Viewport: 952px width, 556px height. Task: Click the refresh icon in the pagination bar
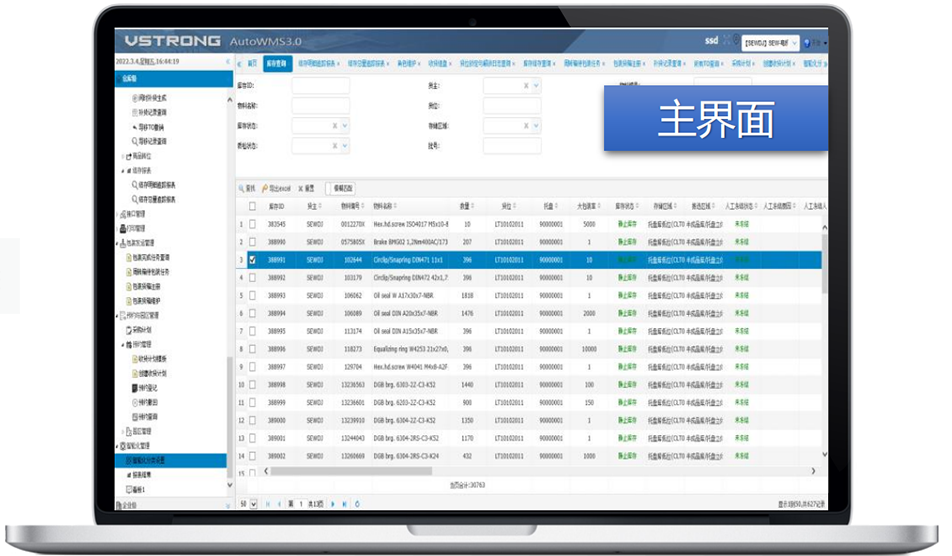click(357, 504)
